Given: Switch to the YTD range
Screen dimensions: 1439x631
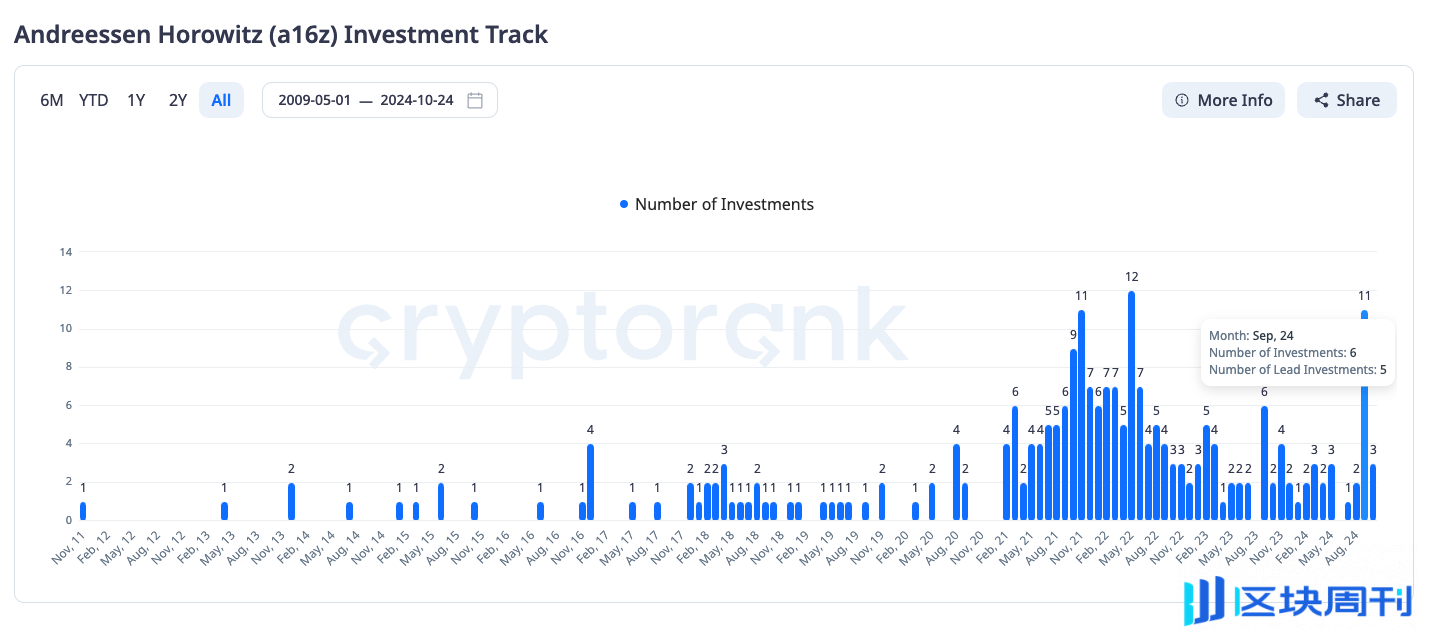Looking at the screenshot, I should tap(94, 100).
